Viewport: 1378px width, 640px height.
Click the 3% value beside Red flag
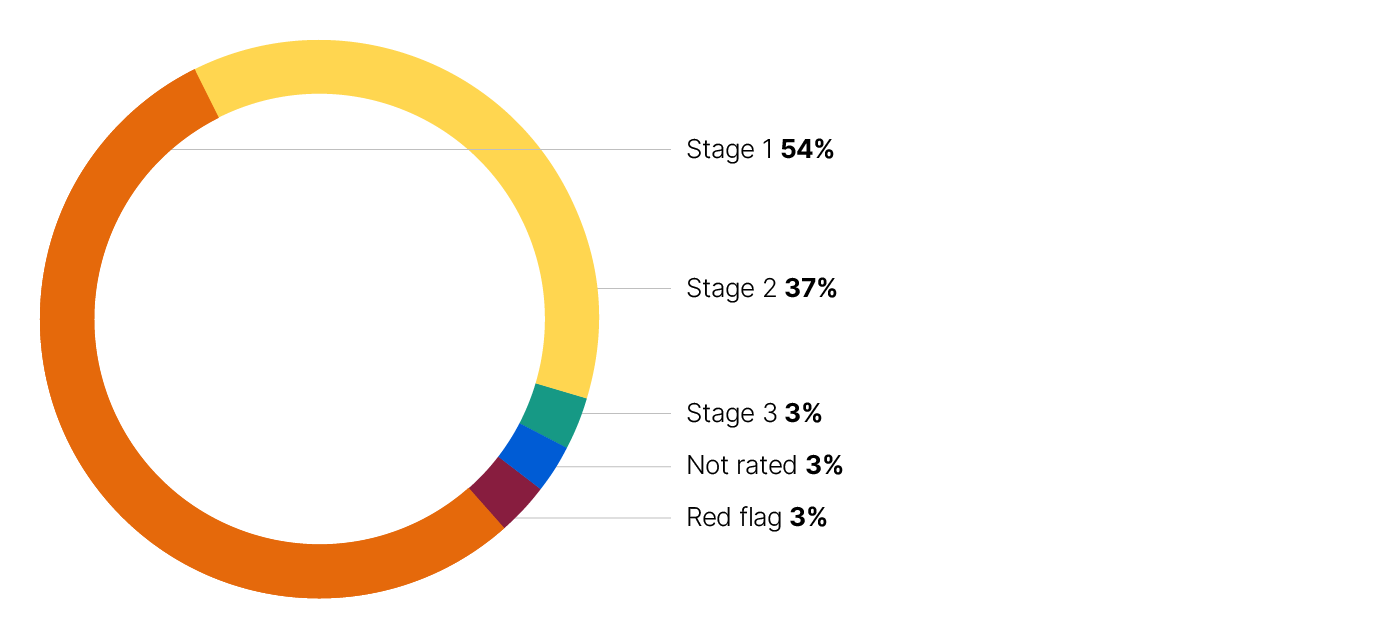pos(808,518)
